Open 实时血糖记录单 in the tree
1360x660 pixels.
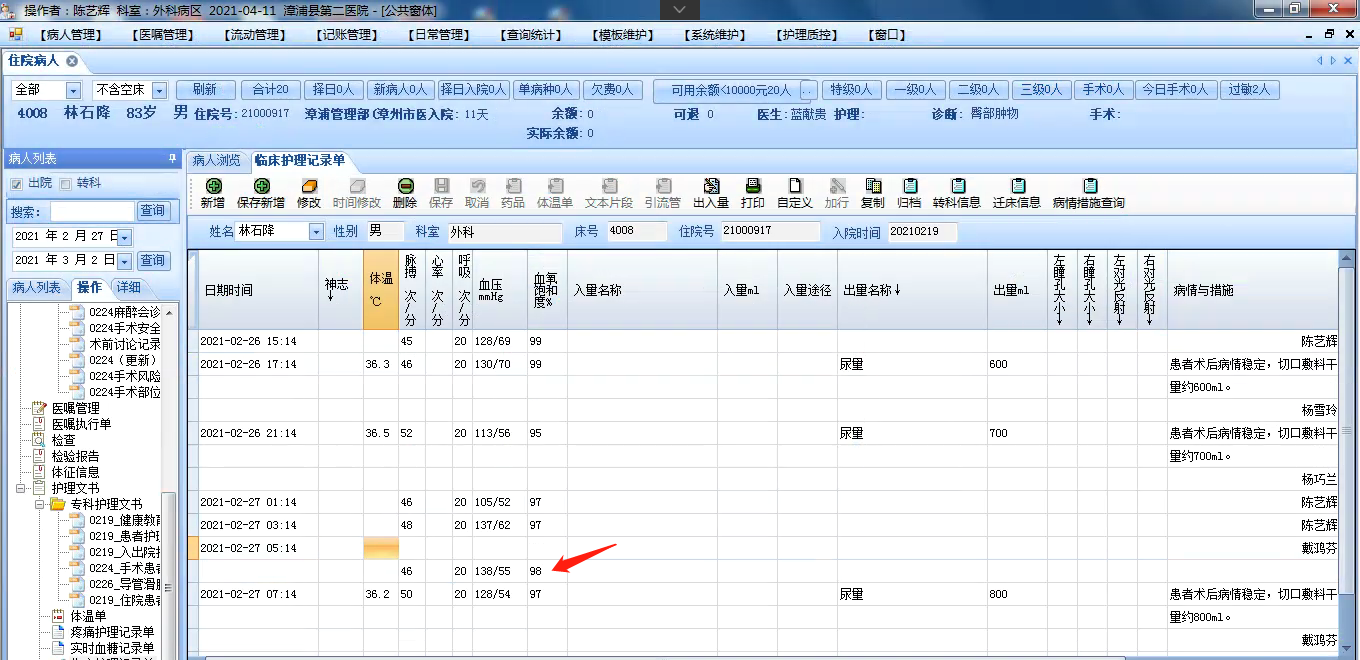point(112,649)
